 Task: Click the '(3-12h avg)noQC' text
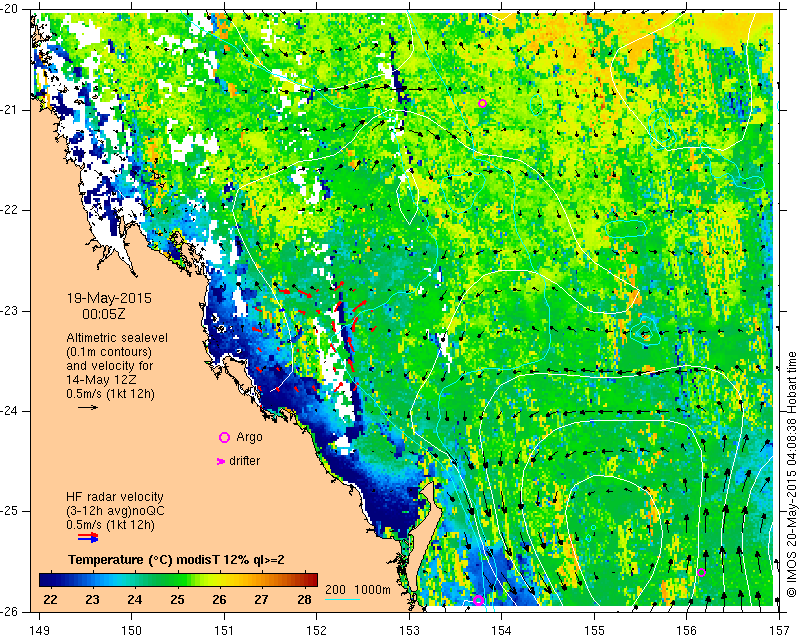(x=115, y=511)
